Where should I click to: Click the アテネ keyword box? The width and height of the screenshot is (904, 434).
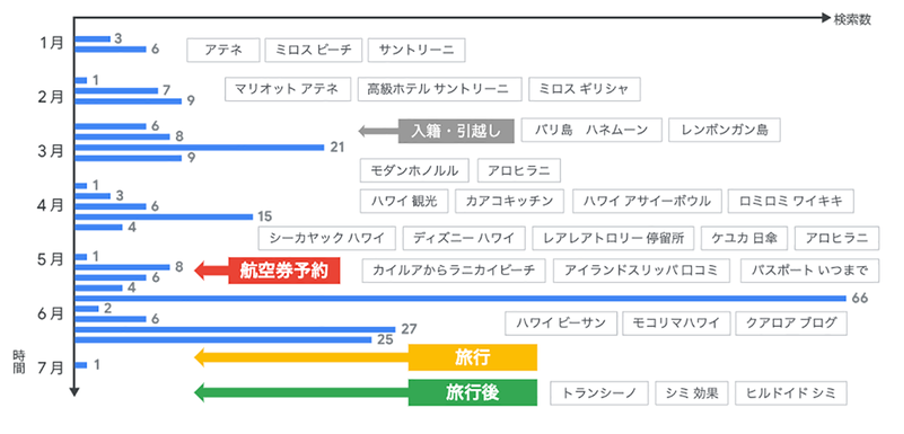coord(223,50)
